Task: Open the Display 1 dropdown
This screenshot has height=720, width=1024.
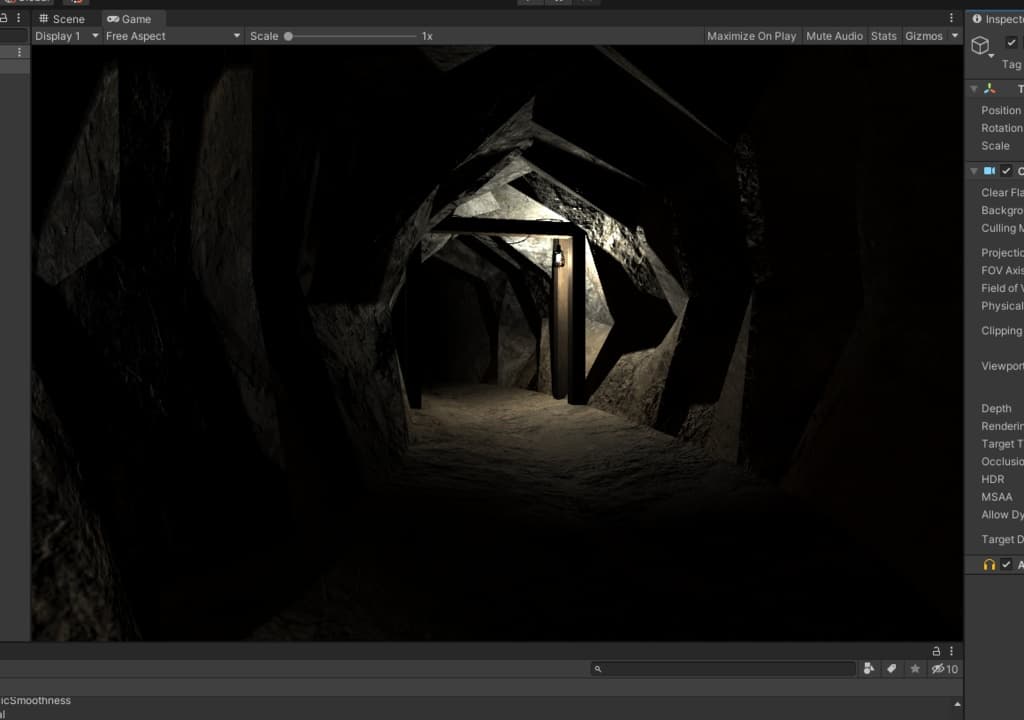Action: coord(66,36)
